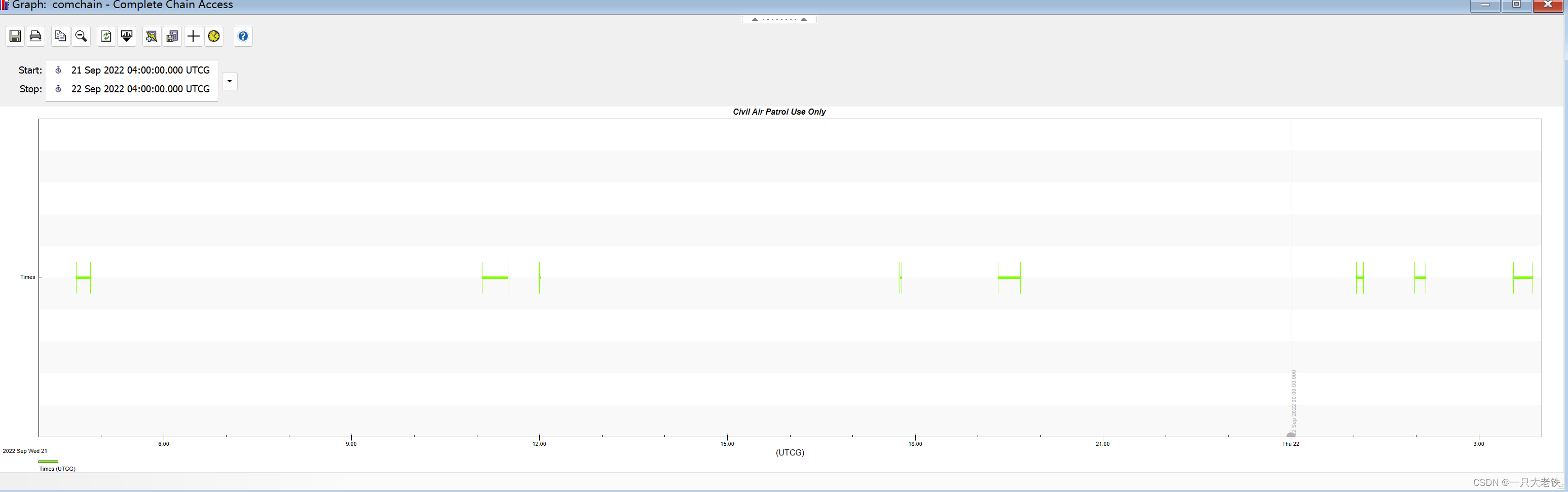Image resolution: width=1568 pixels, height=492 pixels.
Task: Click the 2022 Sep Wed 21 date label
Action: 25,451
